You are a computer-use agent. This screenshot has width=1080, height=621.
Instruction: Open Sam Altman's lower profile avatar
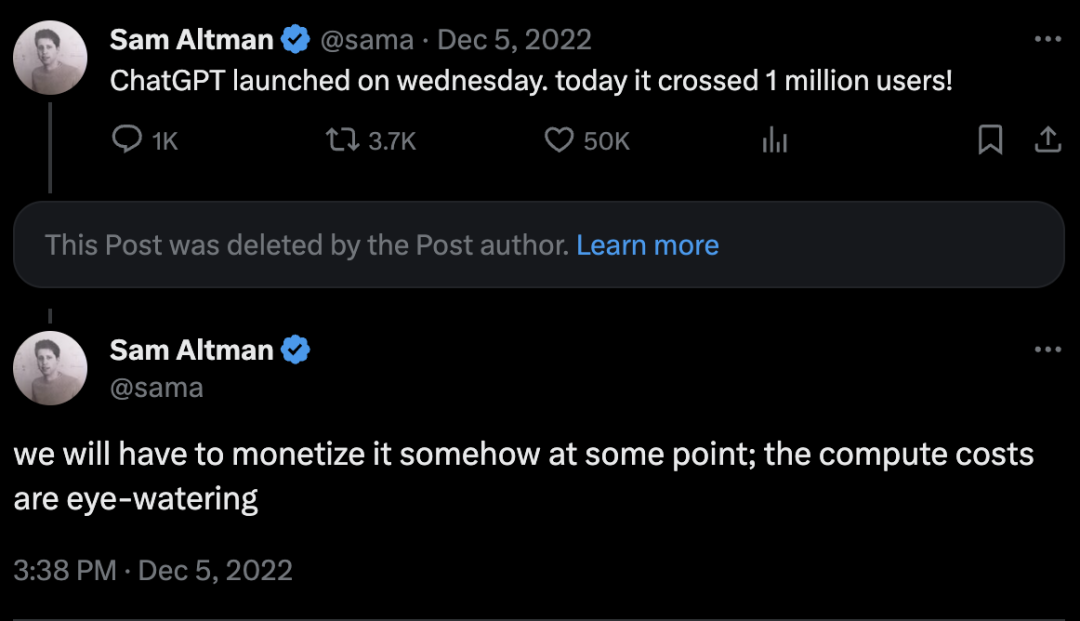(x=50, y=368)
